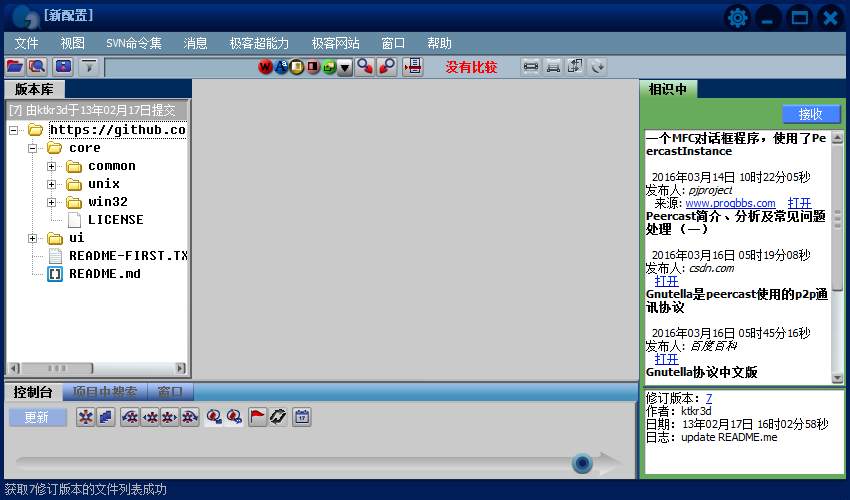The height and width of the screenshot is (500, 850).
Task: Click the red W round icon
Action: (x=265, y=67)
